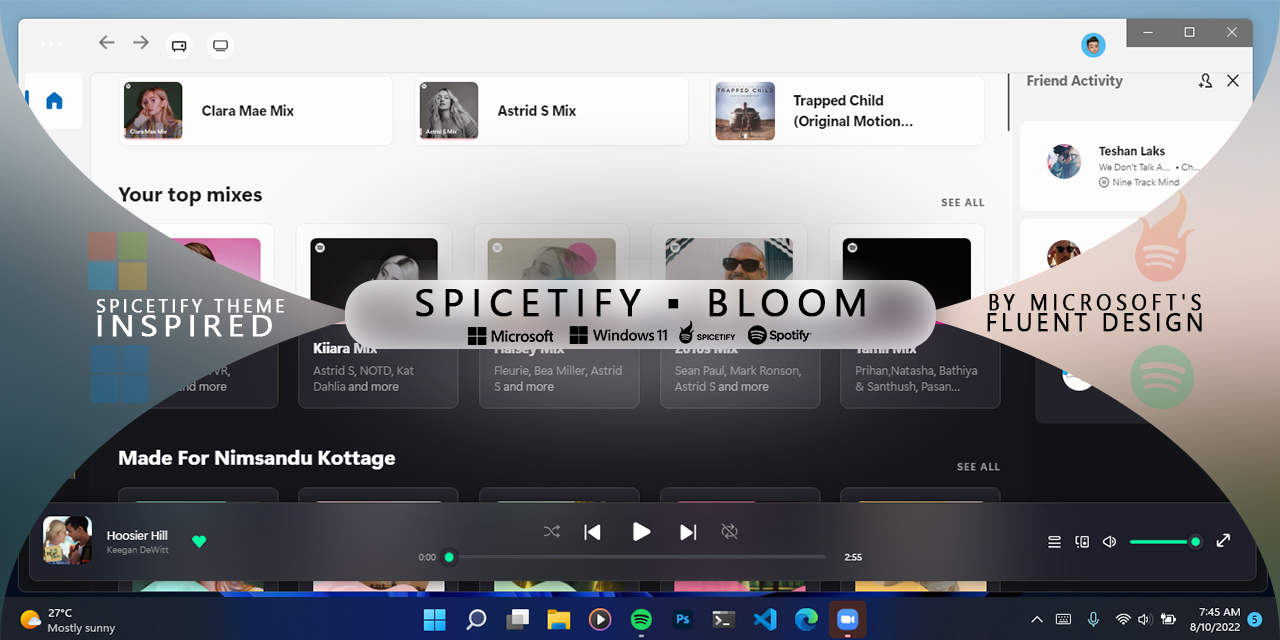Open Windows taskbar search
Image resolution: width=1280 pixels, height=640 pixels.
476,620
